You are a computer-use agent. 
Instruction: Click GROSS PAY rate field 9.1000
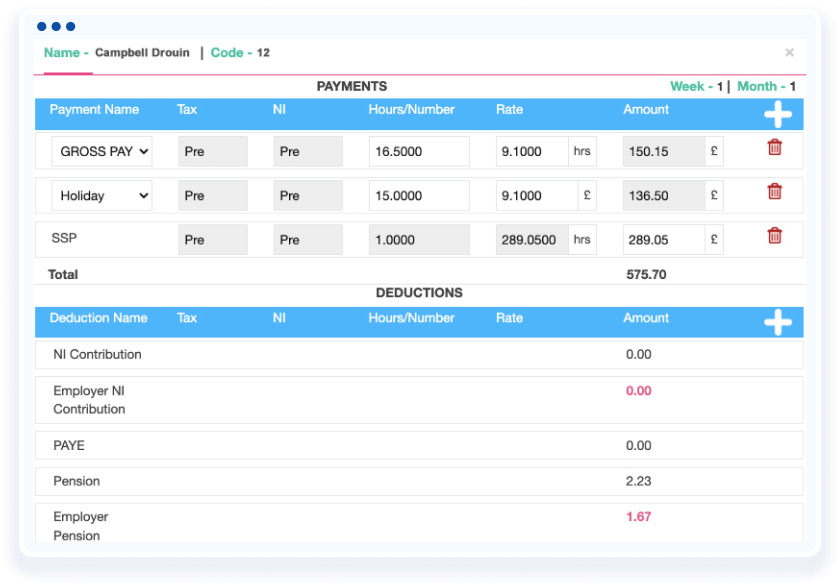[532, 152]
